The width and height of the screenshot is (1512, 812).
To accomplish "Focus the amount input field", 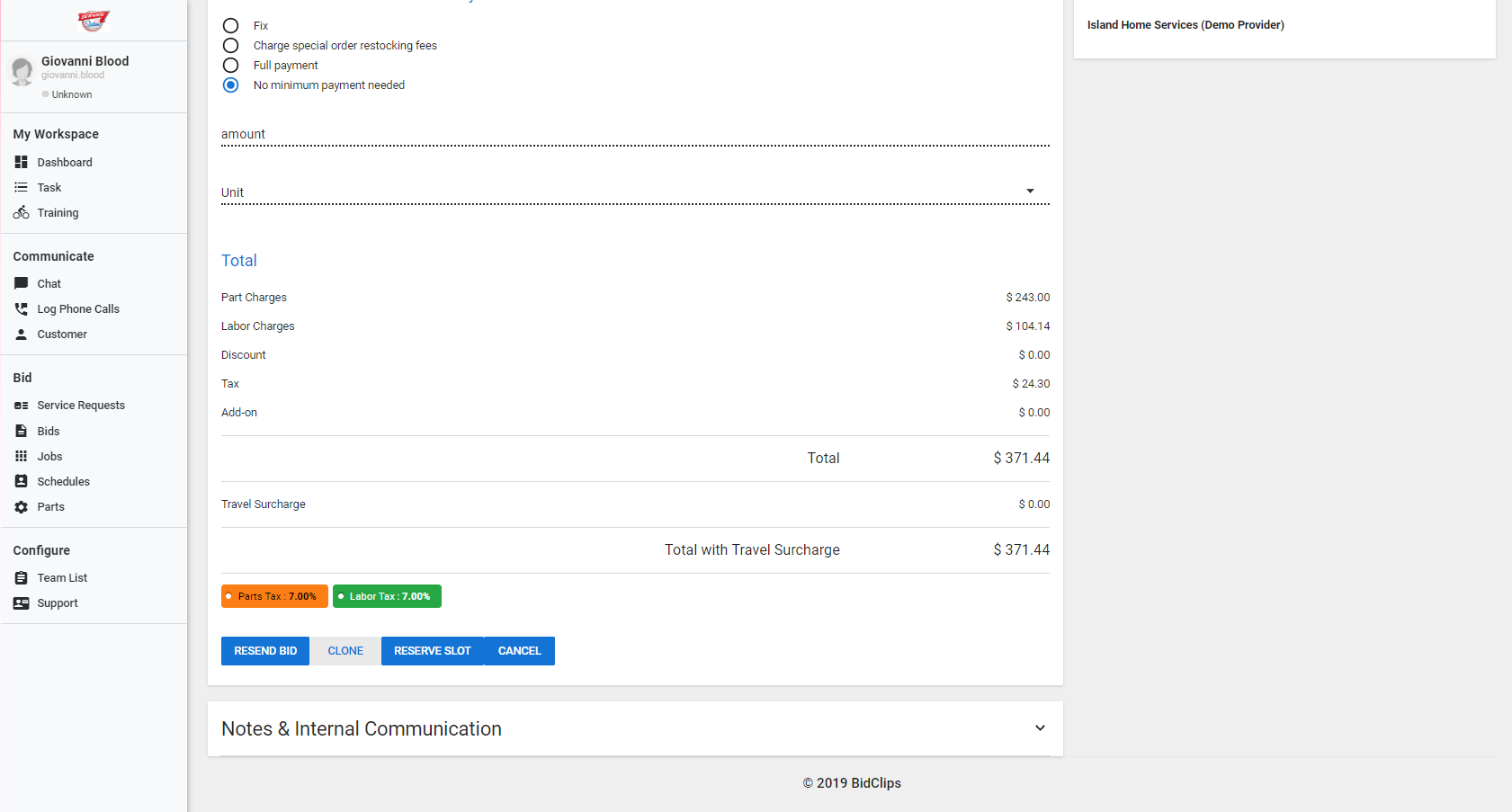I will (635, 134).
